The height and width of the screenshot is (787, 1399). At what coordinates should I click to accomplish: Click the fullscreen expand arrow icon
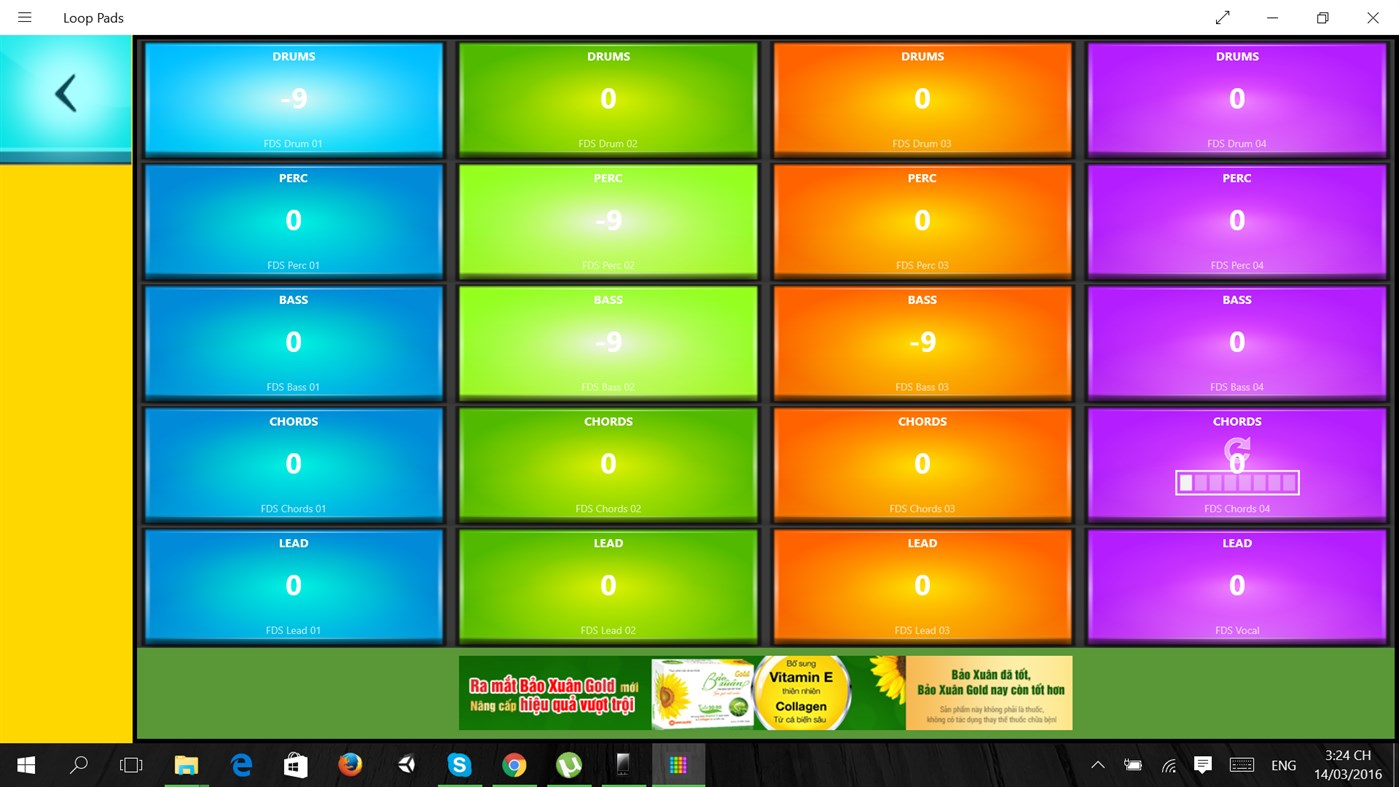pyautogui.click(x=1222, y=17)
